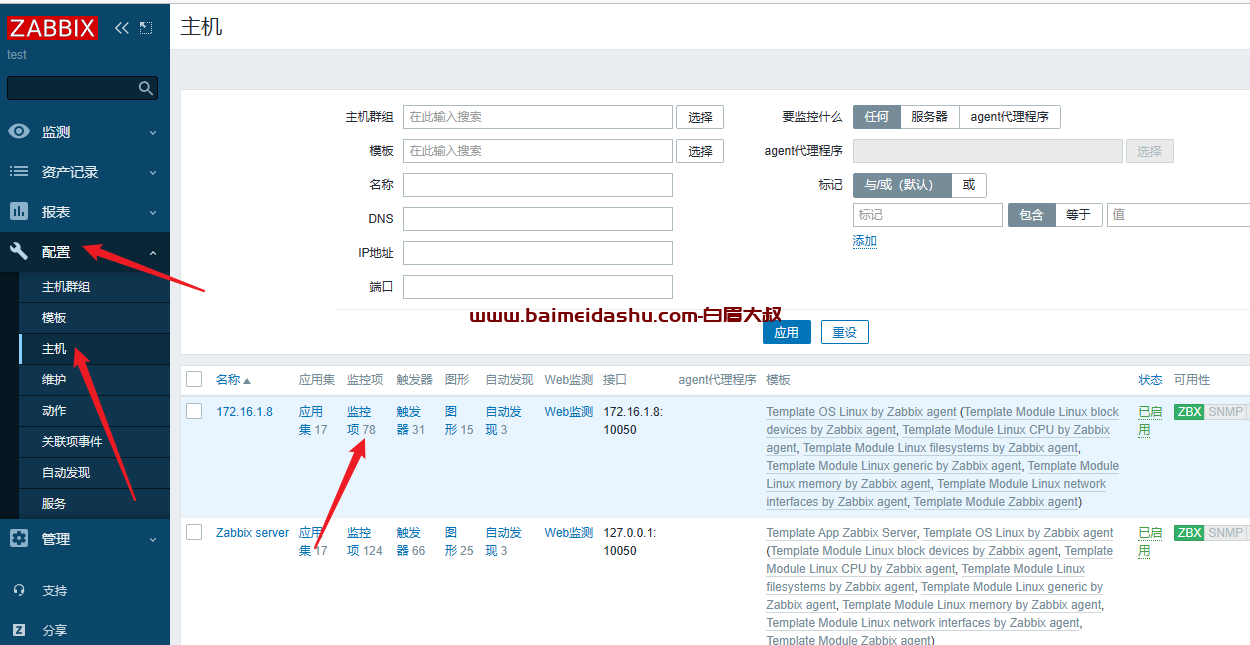Set tag operator to 等于
Image resolution: width=1250 pixels, height=645 pixels.
point(1079,215)
